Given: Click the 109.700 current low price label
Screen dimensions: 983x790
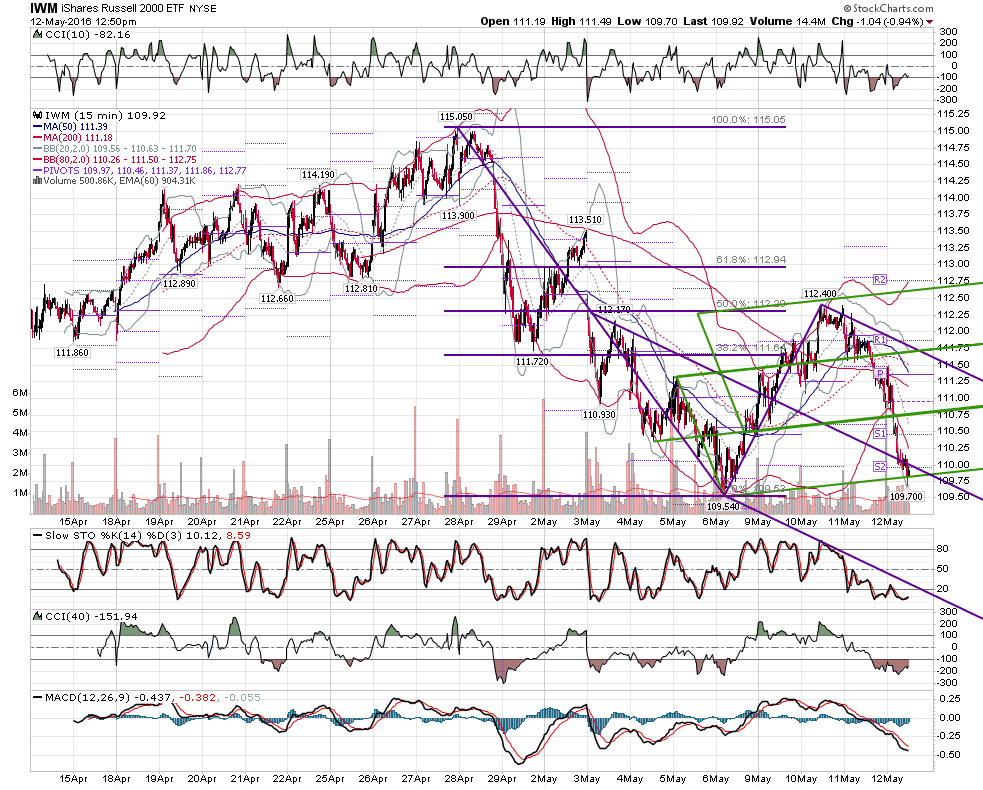Looking at the screenshot, I should (907, 497).
